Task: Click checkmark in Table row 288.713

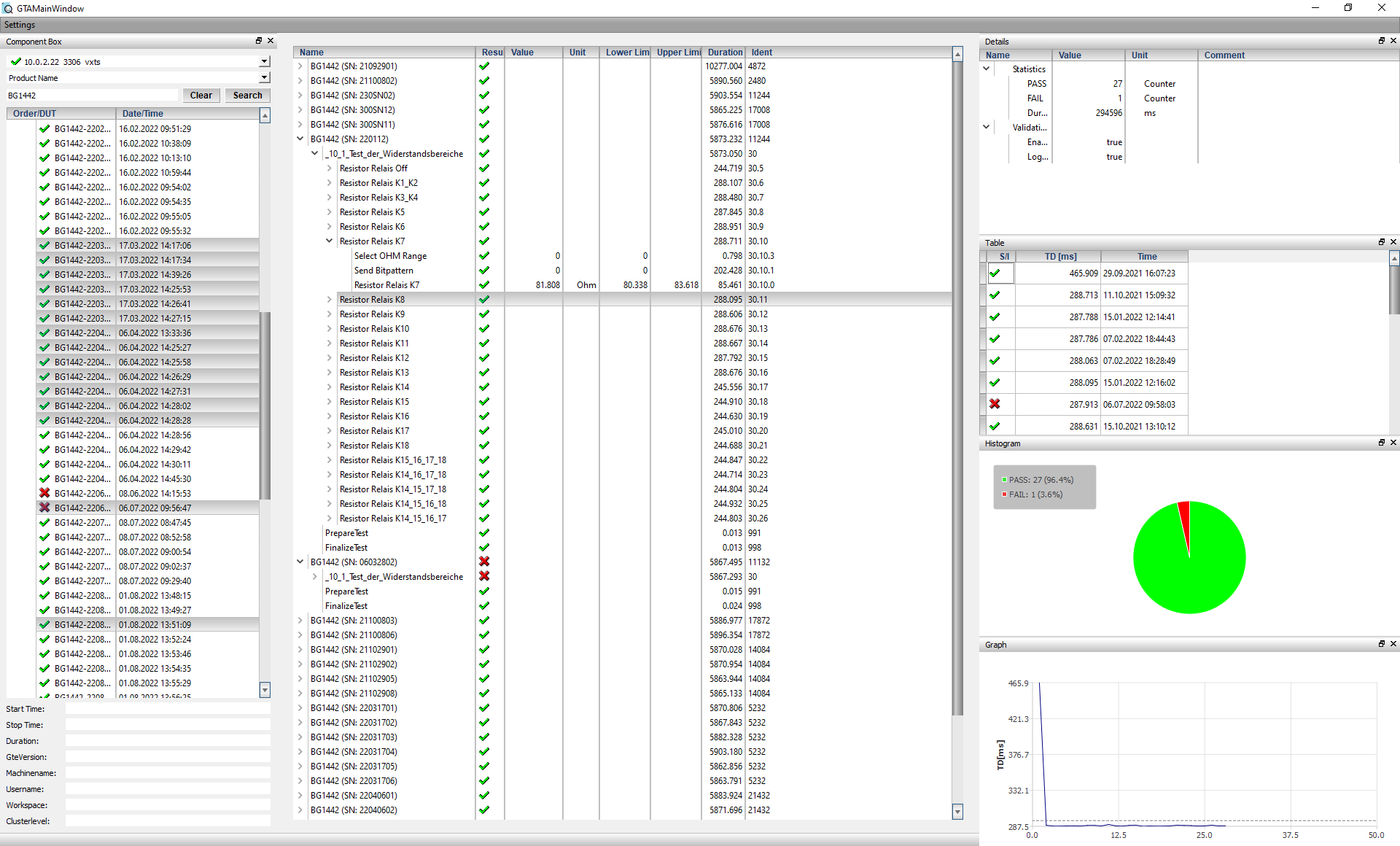Action: [x=995, y=295]
